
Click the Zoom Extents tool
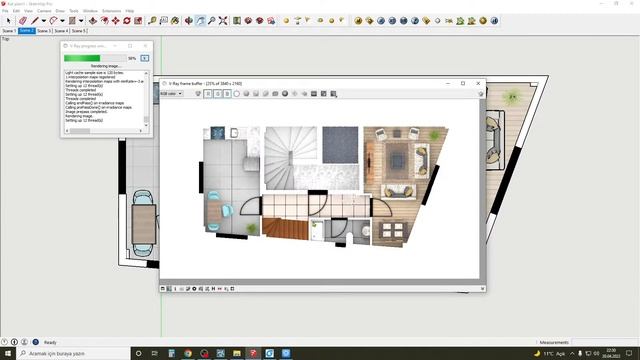pyautogui.click(x=223, y=20)
